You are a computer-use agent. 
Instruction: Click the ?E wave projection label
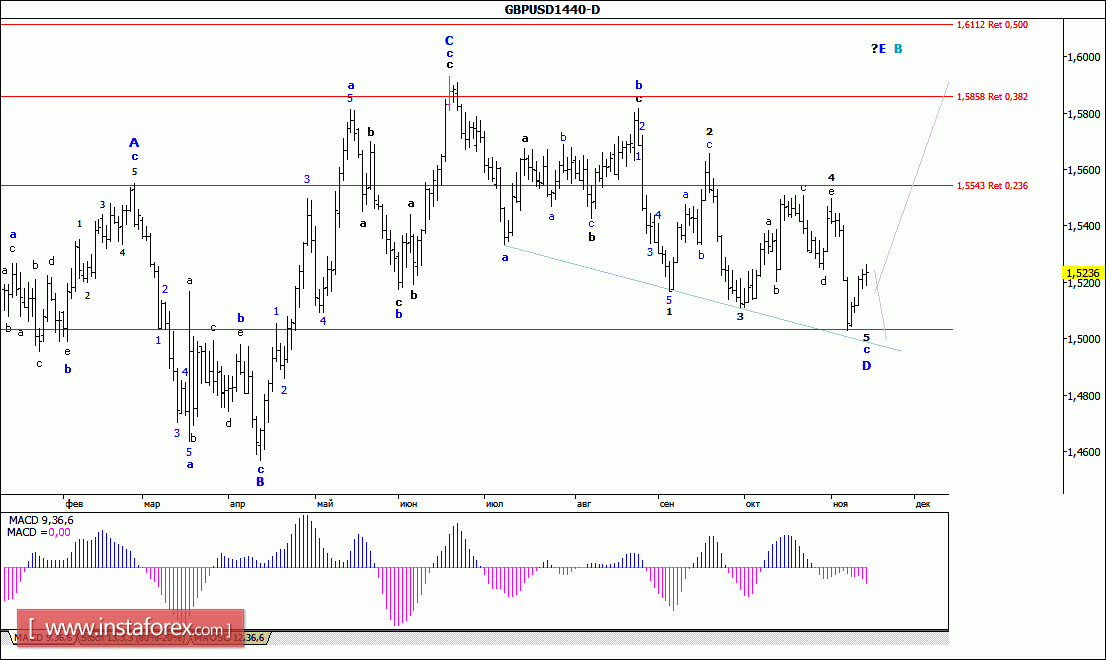[x=878, y=48]
